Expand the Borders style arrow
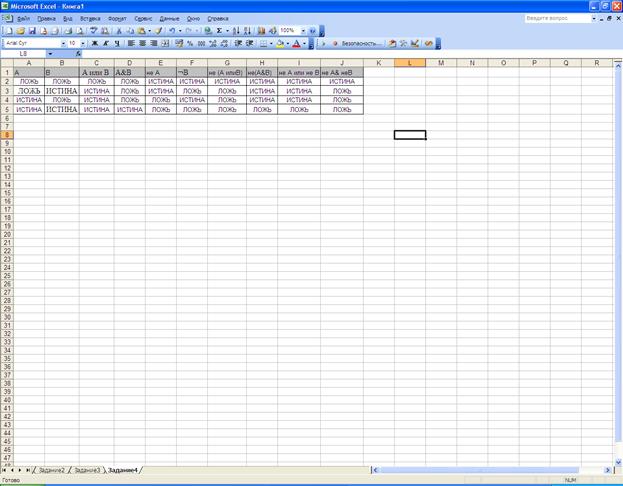 click(x=271, y=43)
